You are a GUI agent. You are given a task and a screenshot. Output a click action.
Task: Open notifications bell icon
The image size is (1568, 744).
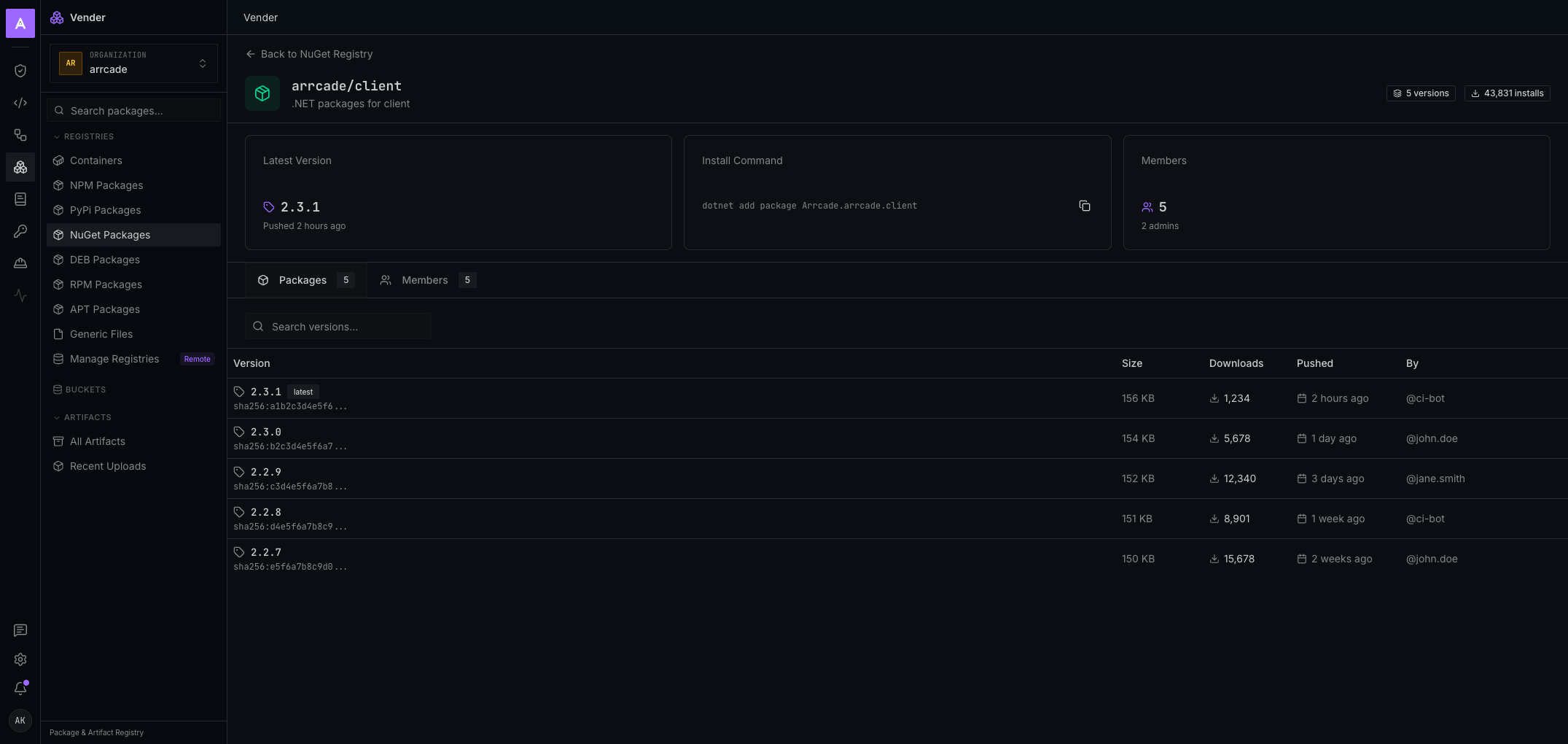tap(20, 689)
